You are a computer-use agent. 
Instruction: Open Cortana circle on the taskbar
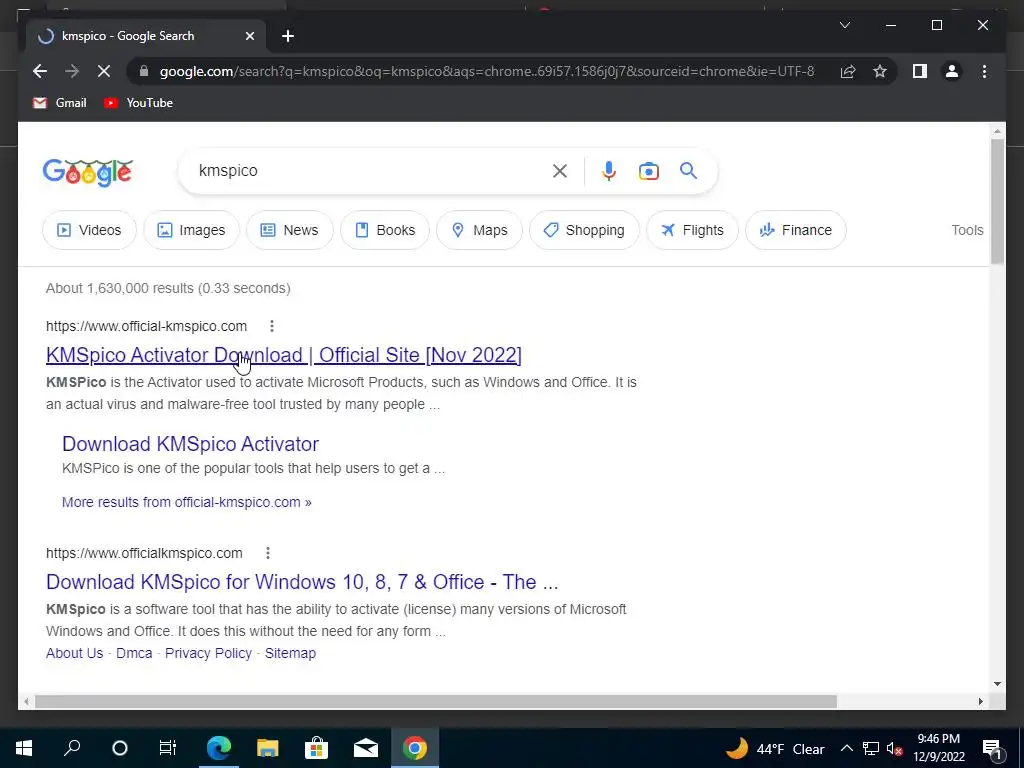click(x=120, y=748)
